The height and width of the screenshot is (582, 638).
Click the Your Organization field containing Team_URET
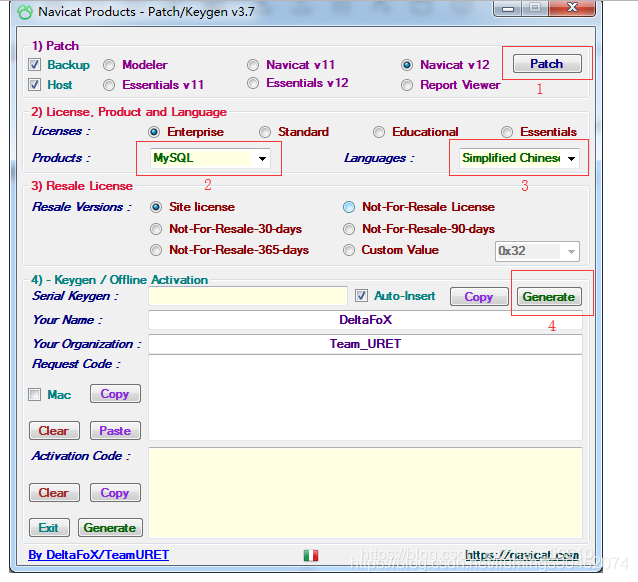365,344
